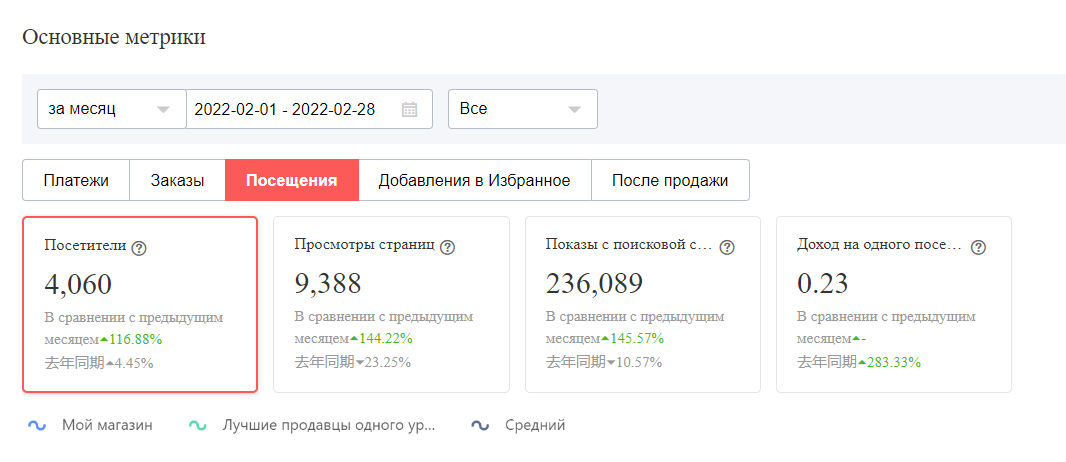Click the 0.23 revenue value
Screen dimensions: 1066x462
[823, 285]
